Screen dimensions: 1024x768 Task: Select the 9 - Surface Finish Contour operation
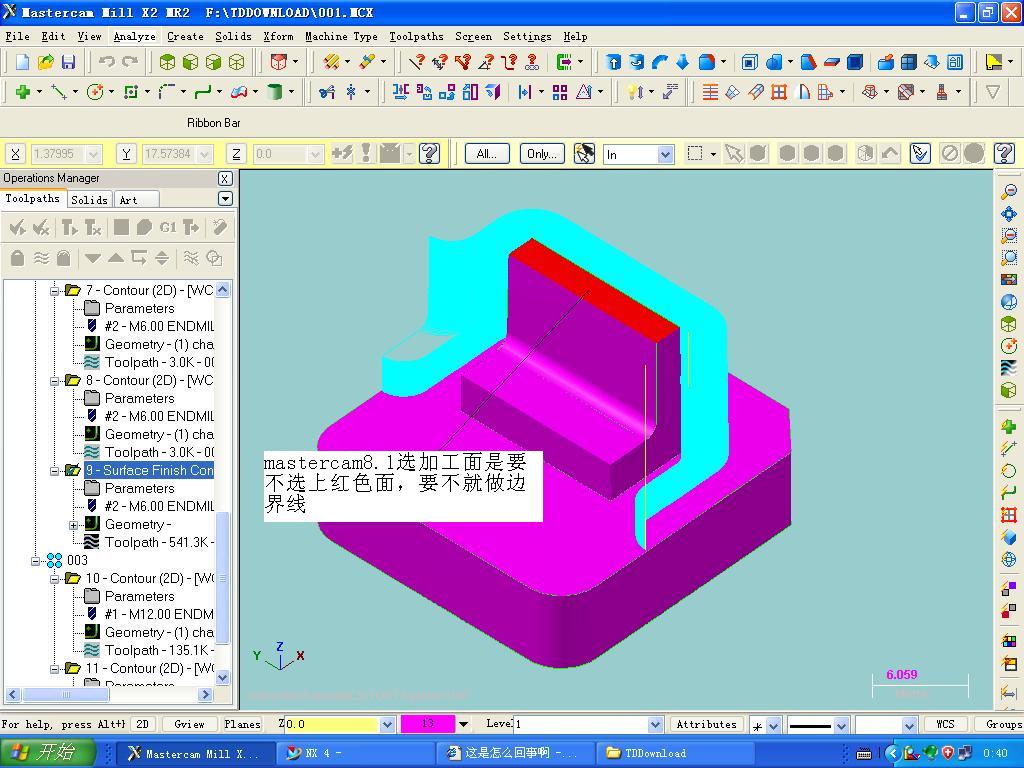(149, 470)
